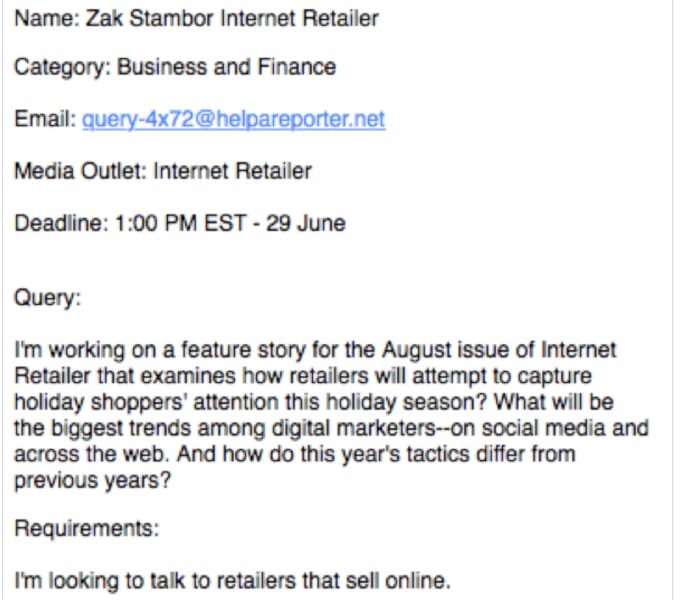Click the sentence about retailers that sell online
The width and height of the screenshot is (700, 600).
[233, 581]
